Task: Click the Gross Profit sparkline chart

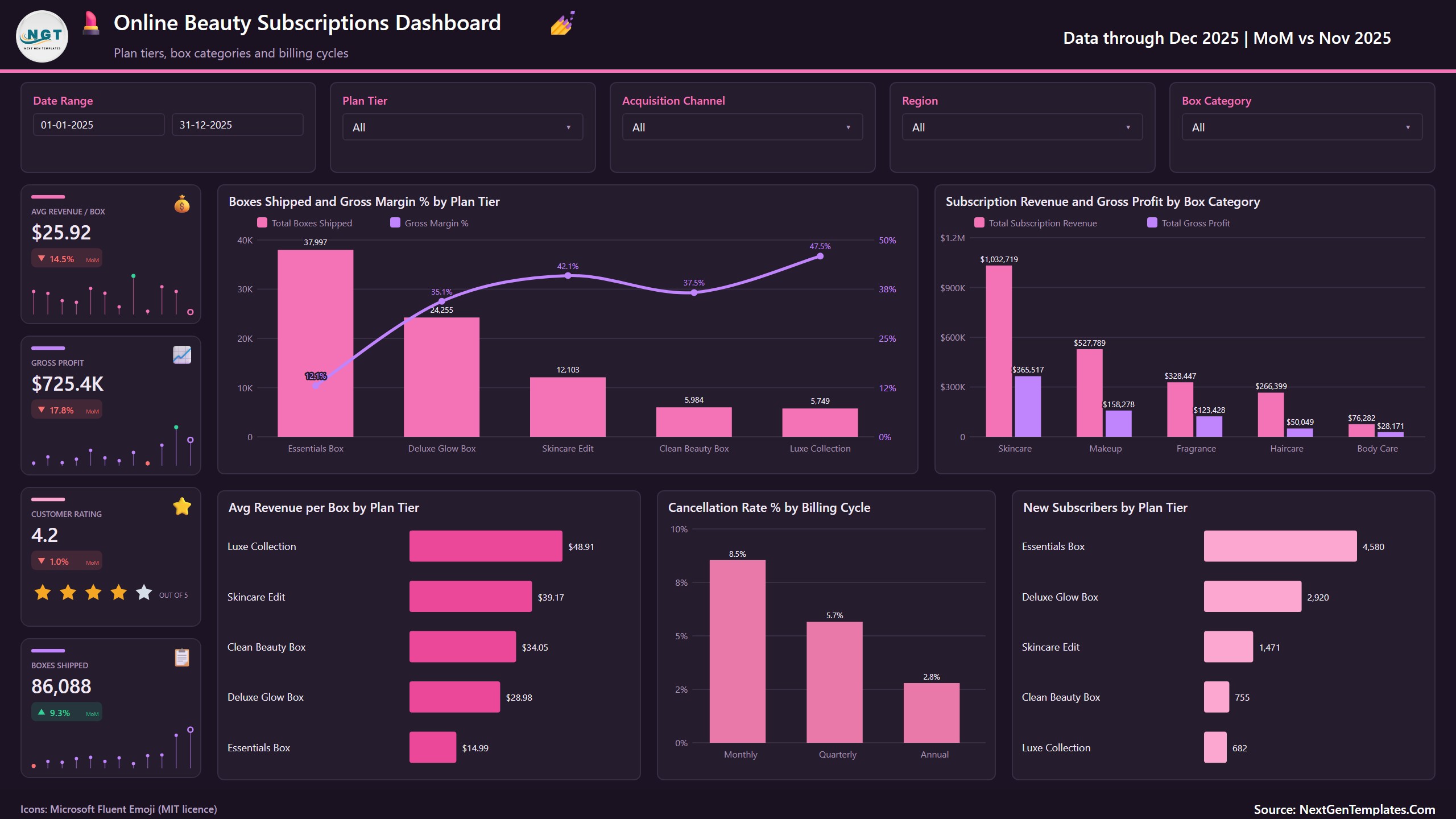Action: point(111,445)
